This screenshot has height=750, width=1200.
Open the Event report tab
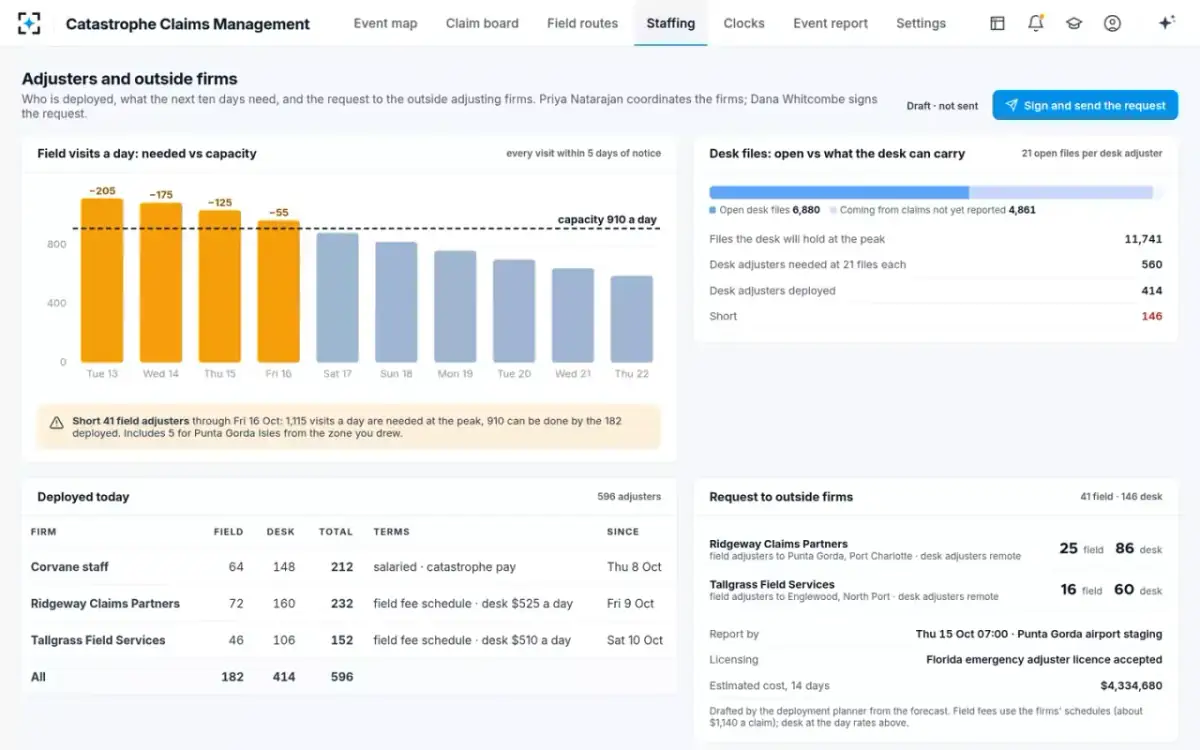[830, 23]
